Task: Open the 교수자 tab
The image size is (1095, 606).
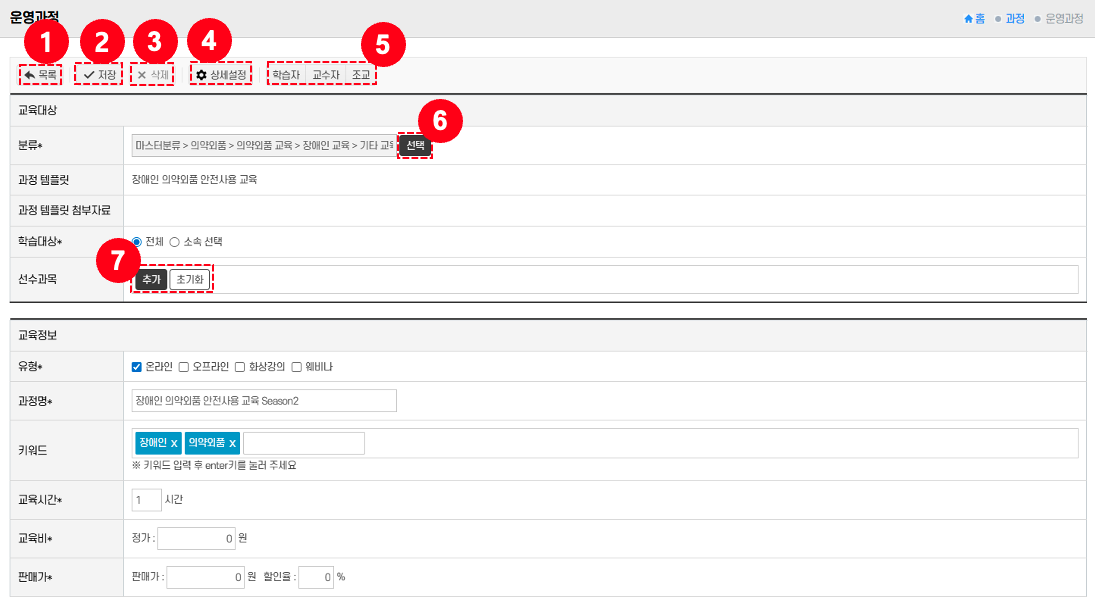Action: (x=325, y=75)
